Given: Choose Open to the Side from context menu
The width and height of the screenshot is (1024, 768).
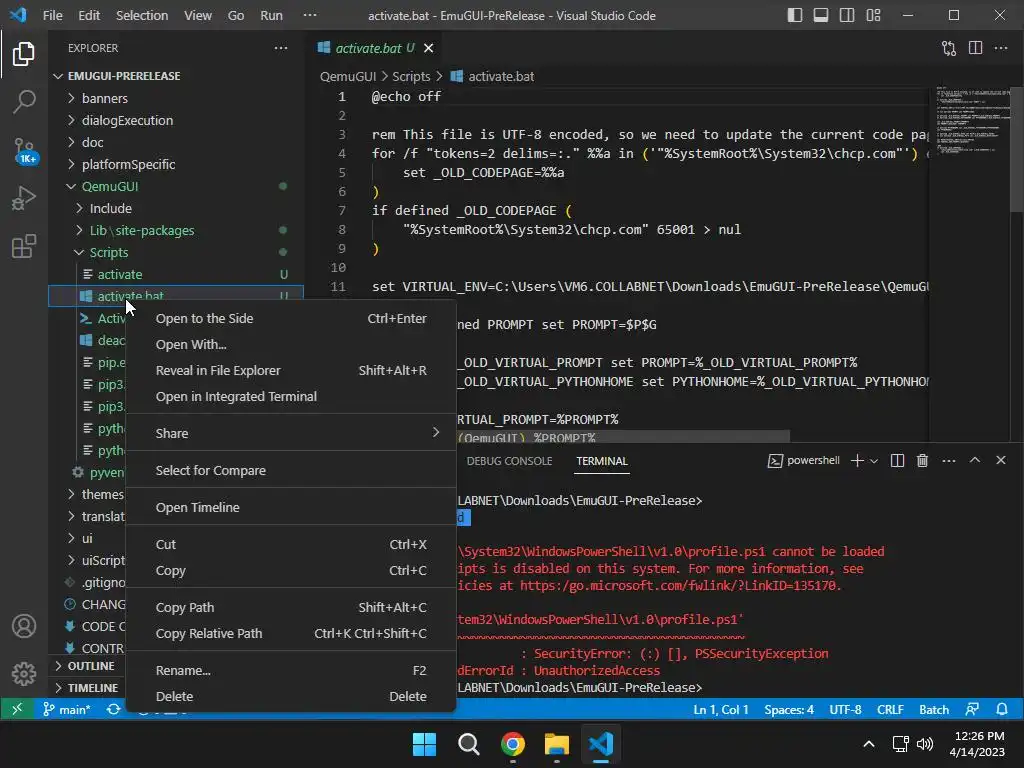Looking at the screenshot, I should click(291, 319).
